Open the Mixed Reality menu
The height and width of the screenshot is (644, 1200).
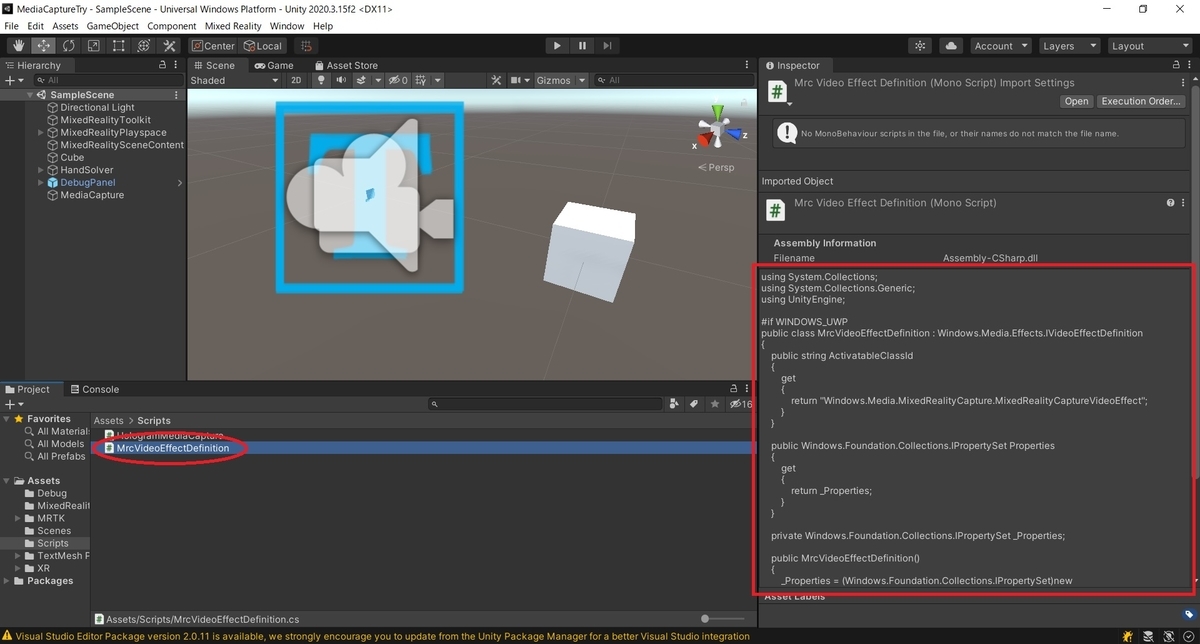point(233,26)
